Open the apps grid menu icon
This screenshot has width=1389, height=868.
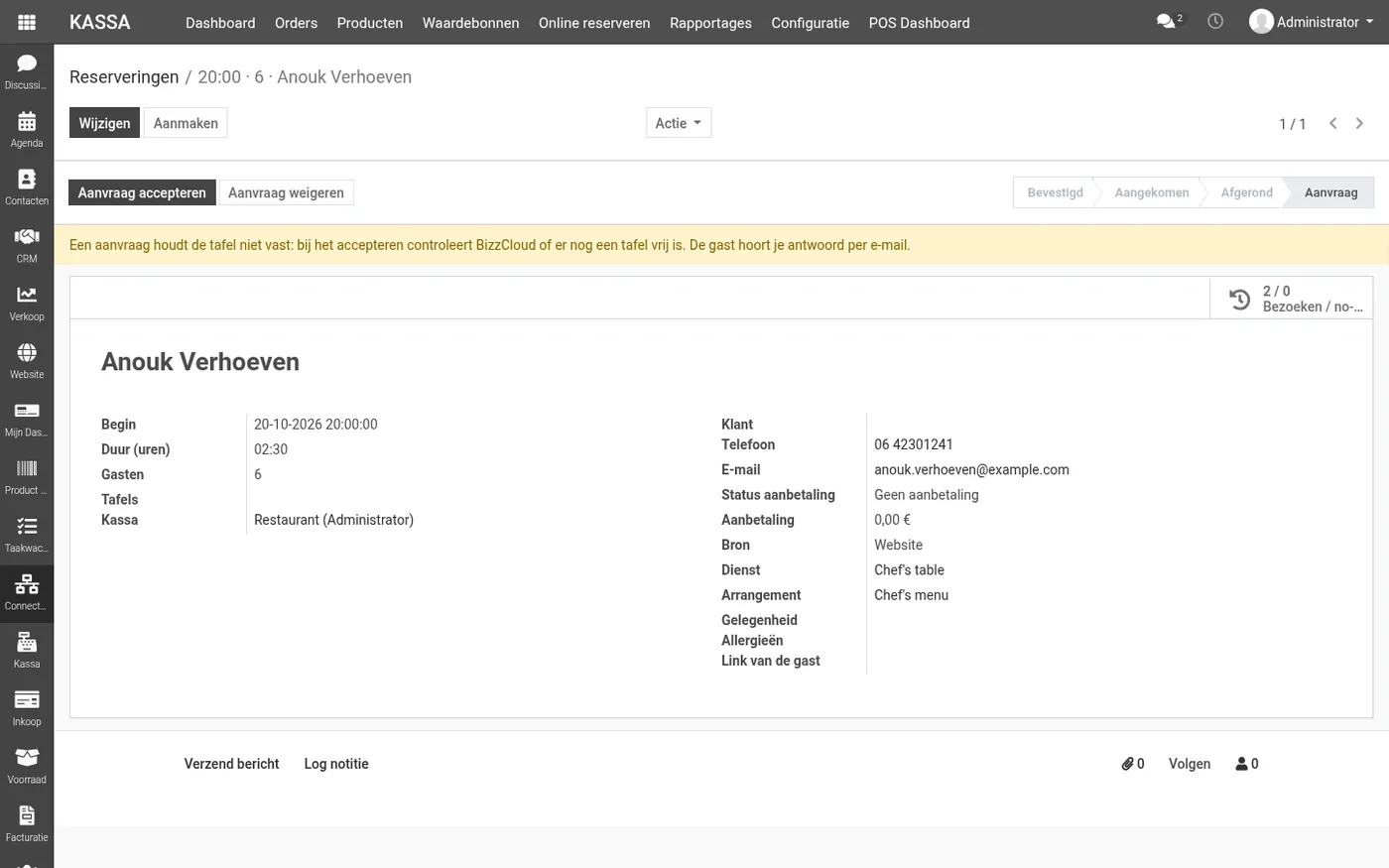(x=27, y=22)
